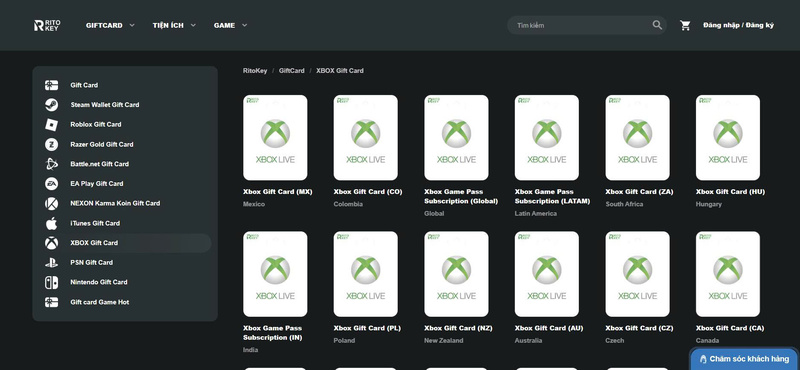Open Xbox Gift Card (CO) thumbnail
Image resolution: width=800 pixels, height=370 pixels.
coord(365,138)
